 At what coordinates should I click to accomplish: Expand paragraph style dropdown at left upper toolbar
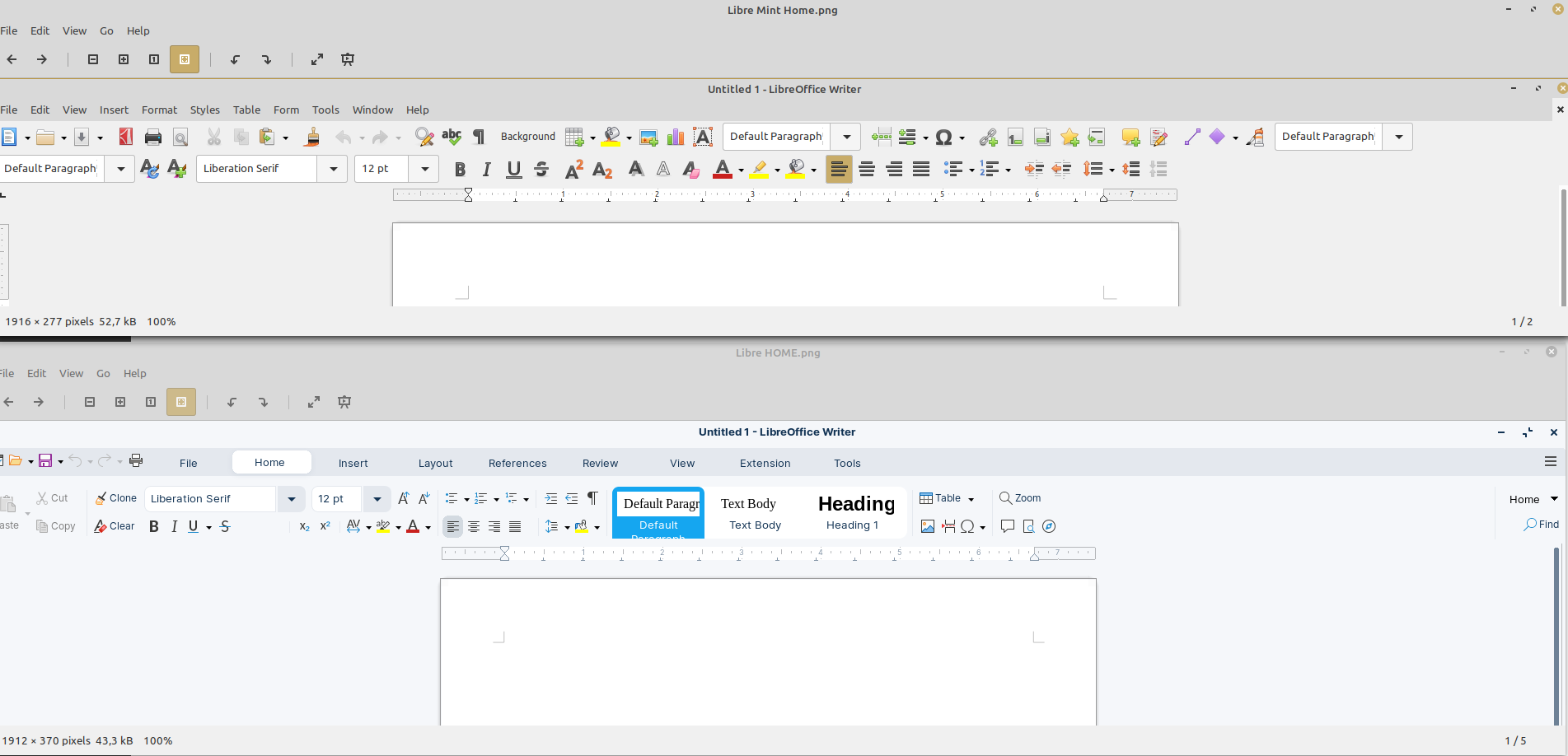pyautogui.click(x=121, y=169)
